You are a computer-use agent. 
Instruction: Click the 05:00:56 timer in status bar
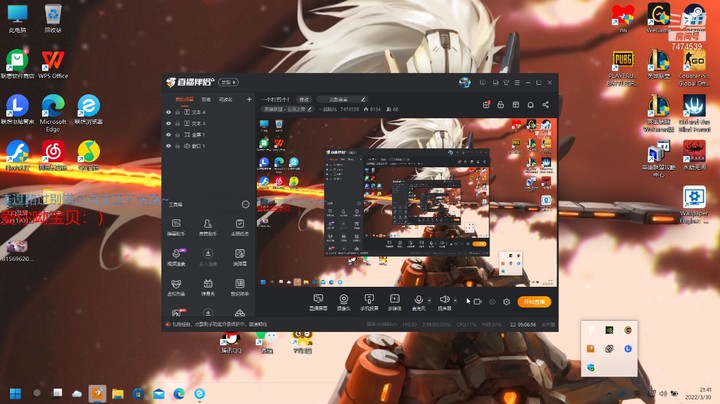527,324
